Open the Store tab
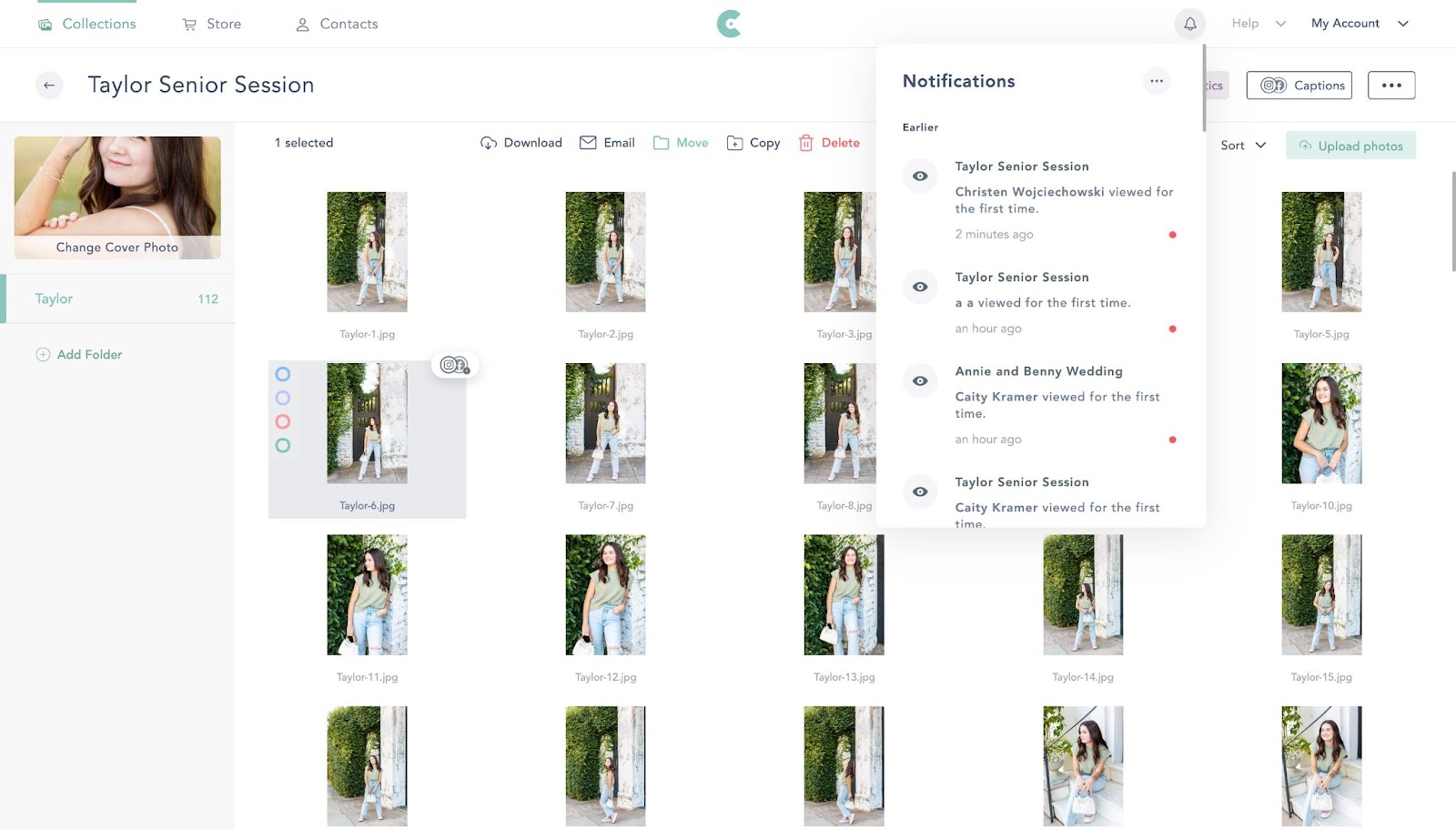 pyautogui.click(x=212, y=24)
